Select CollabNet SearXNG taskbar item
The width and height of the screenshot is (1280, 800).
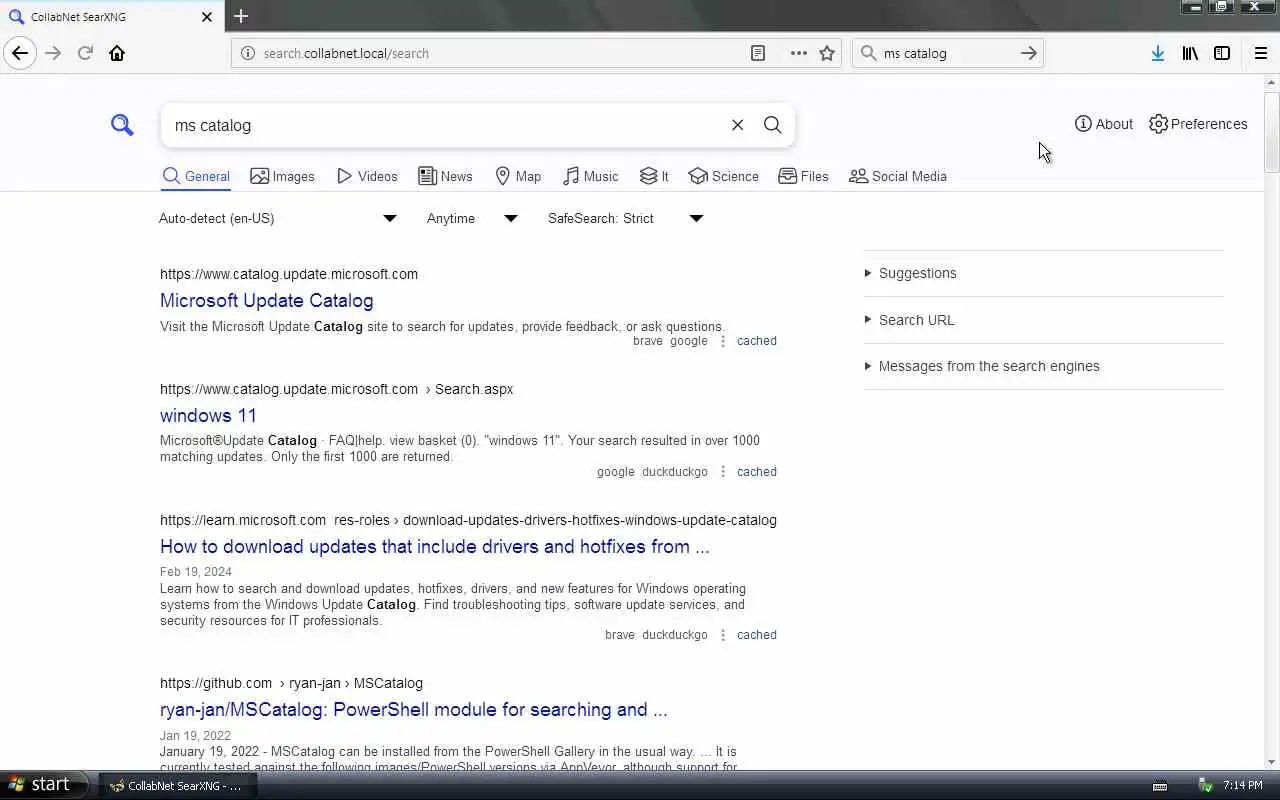177,786
